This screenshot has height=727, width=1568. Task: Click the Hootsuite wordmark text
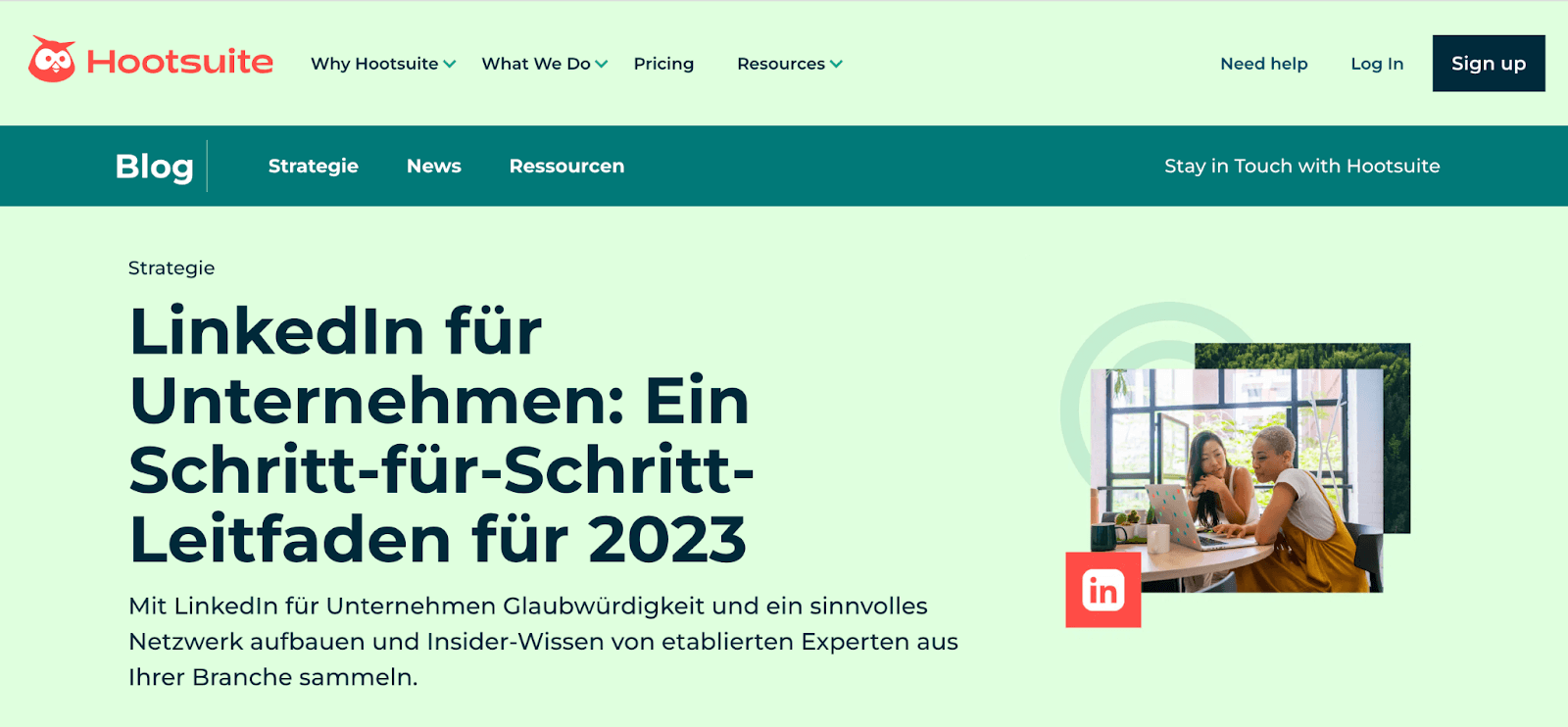click(180, 62)
